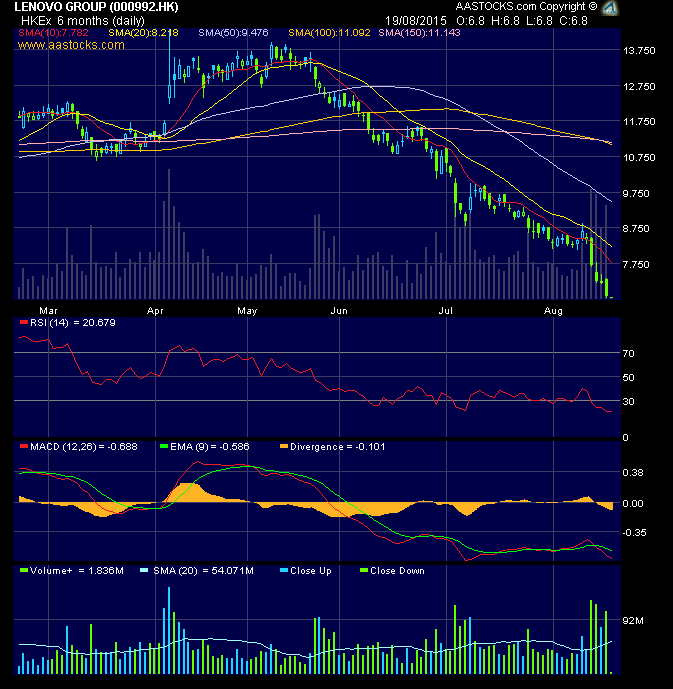Click the SMA(150):11.143 legend
673x689 pixels.
tap(419, 33)
